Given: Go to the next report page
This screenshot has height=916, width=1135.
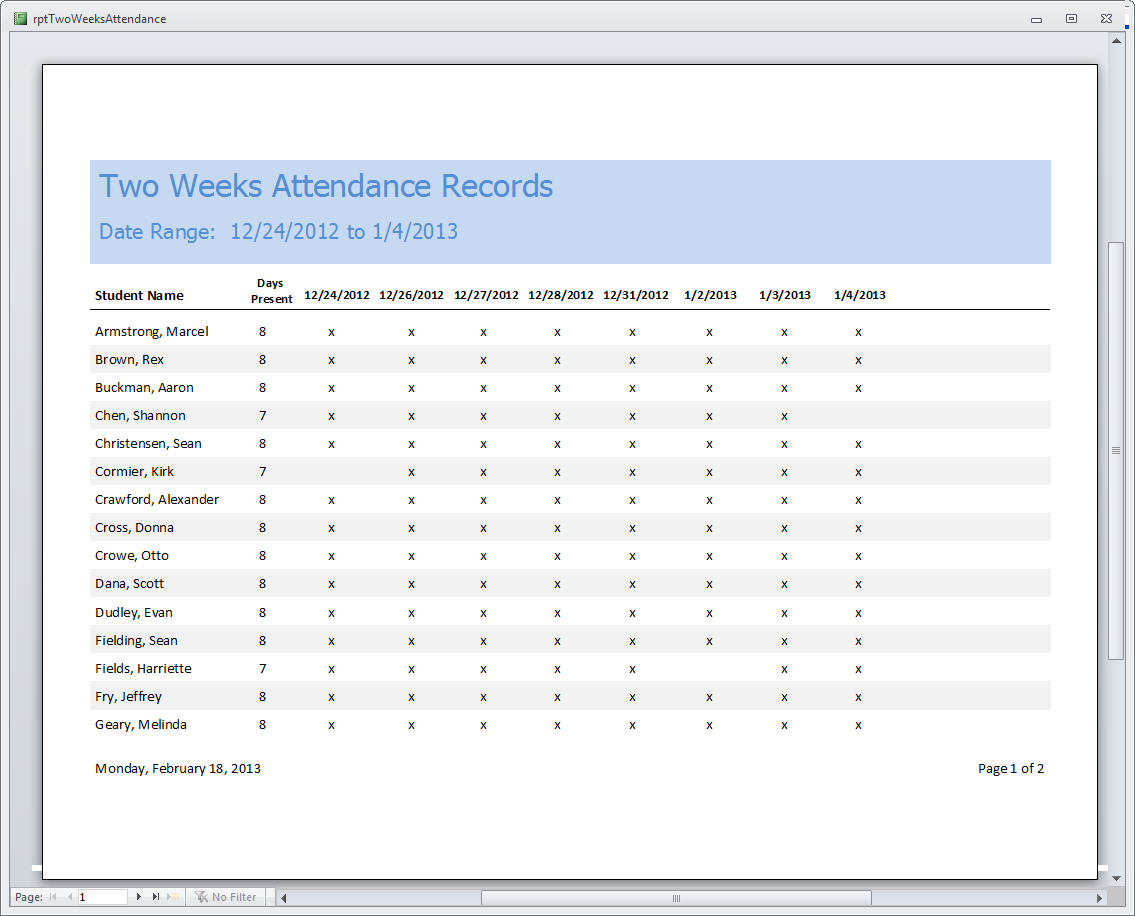Looking at the screenshot, I should point(139,896).
